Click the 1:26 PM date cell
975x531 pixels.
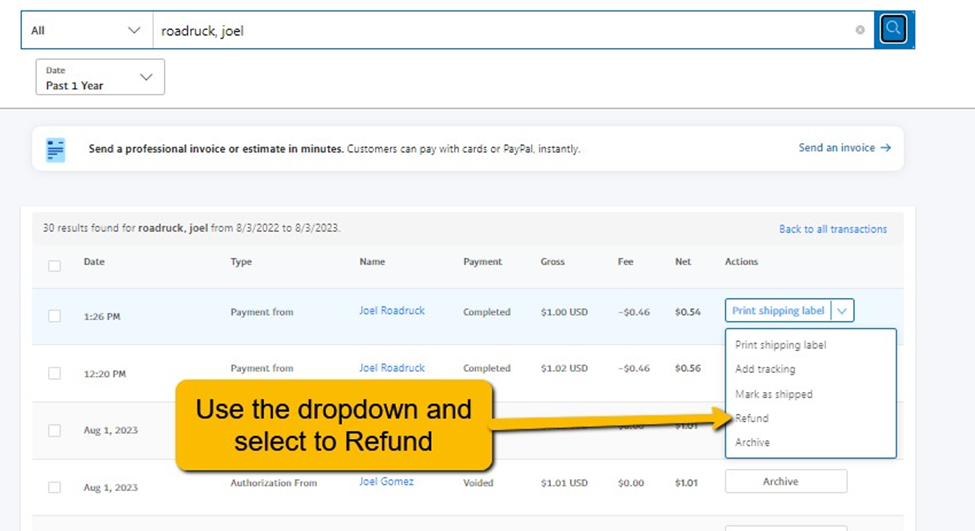pyautogui.click(x=102, y=316)
